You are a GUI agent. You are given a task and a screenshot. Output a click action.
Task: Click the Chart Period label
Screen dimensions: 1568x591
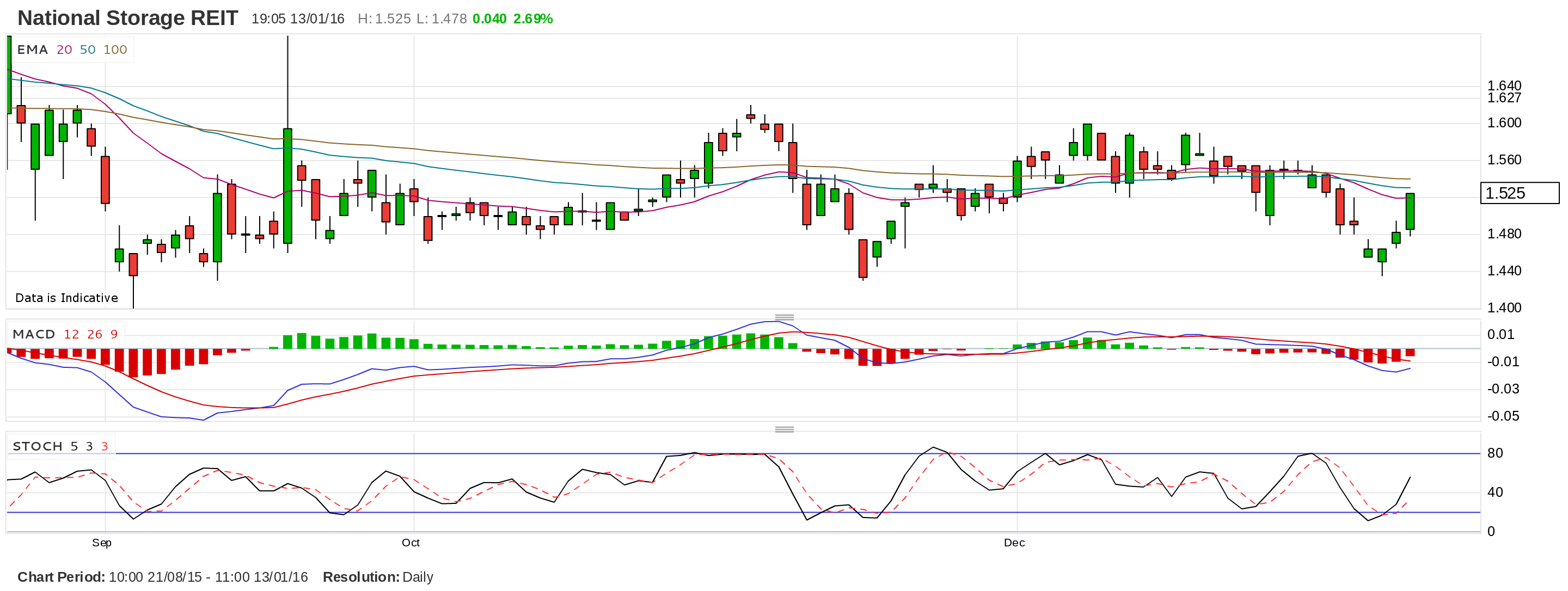pyautogui.click(x=61, y=577)
